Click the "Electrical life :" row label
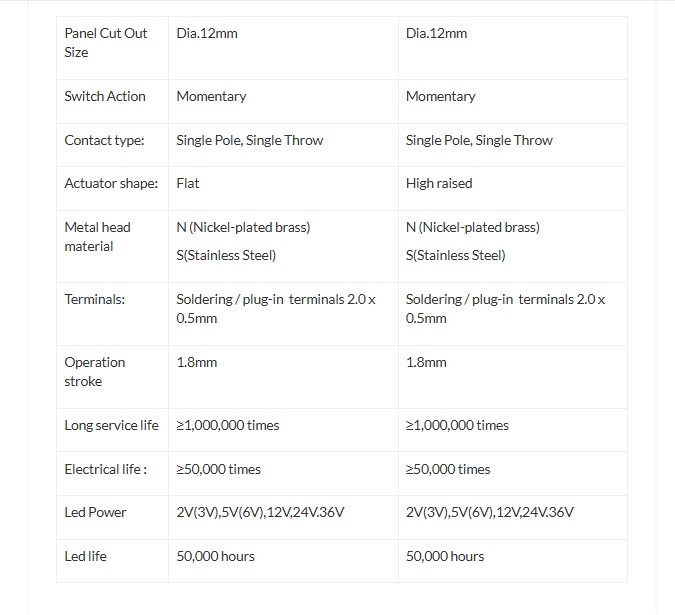This screenshot has height=615, width=675. pyautogui.click(x=105, y=470)
